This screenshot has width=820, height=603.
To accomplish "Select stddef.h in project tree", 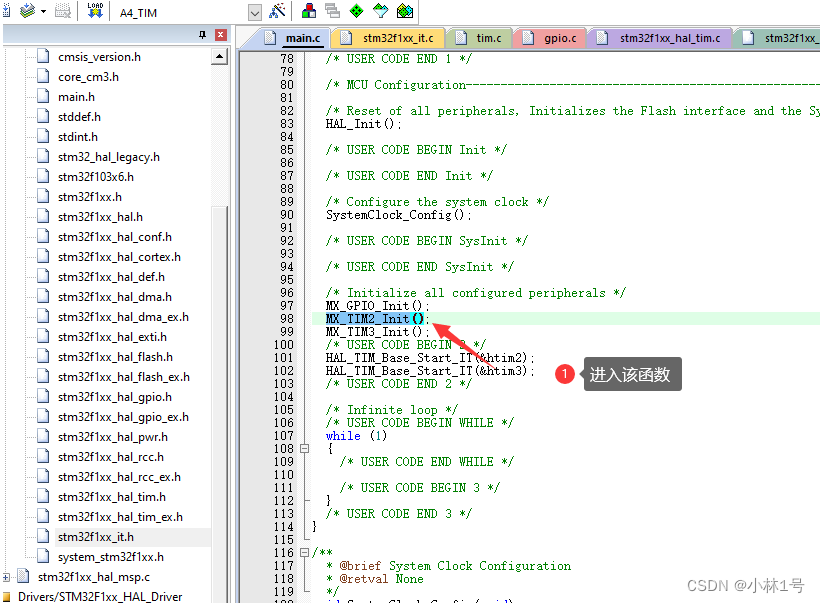I will click(79, 117).
